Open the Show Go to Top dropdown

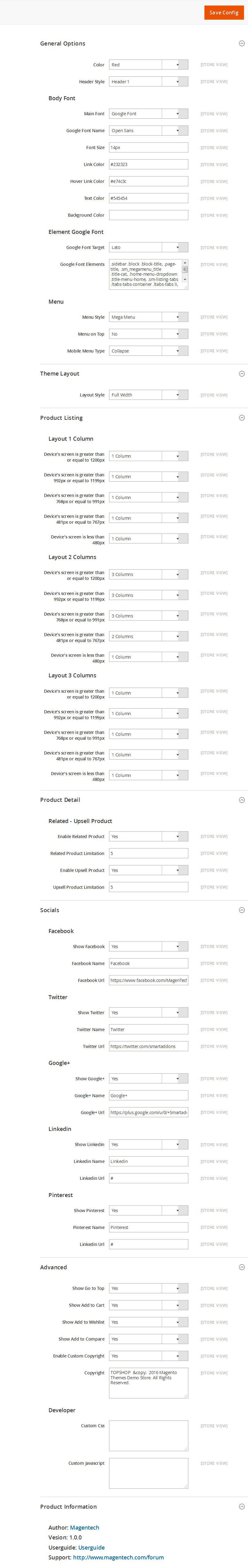click(148, 1289)
